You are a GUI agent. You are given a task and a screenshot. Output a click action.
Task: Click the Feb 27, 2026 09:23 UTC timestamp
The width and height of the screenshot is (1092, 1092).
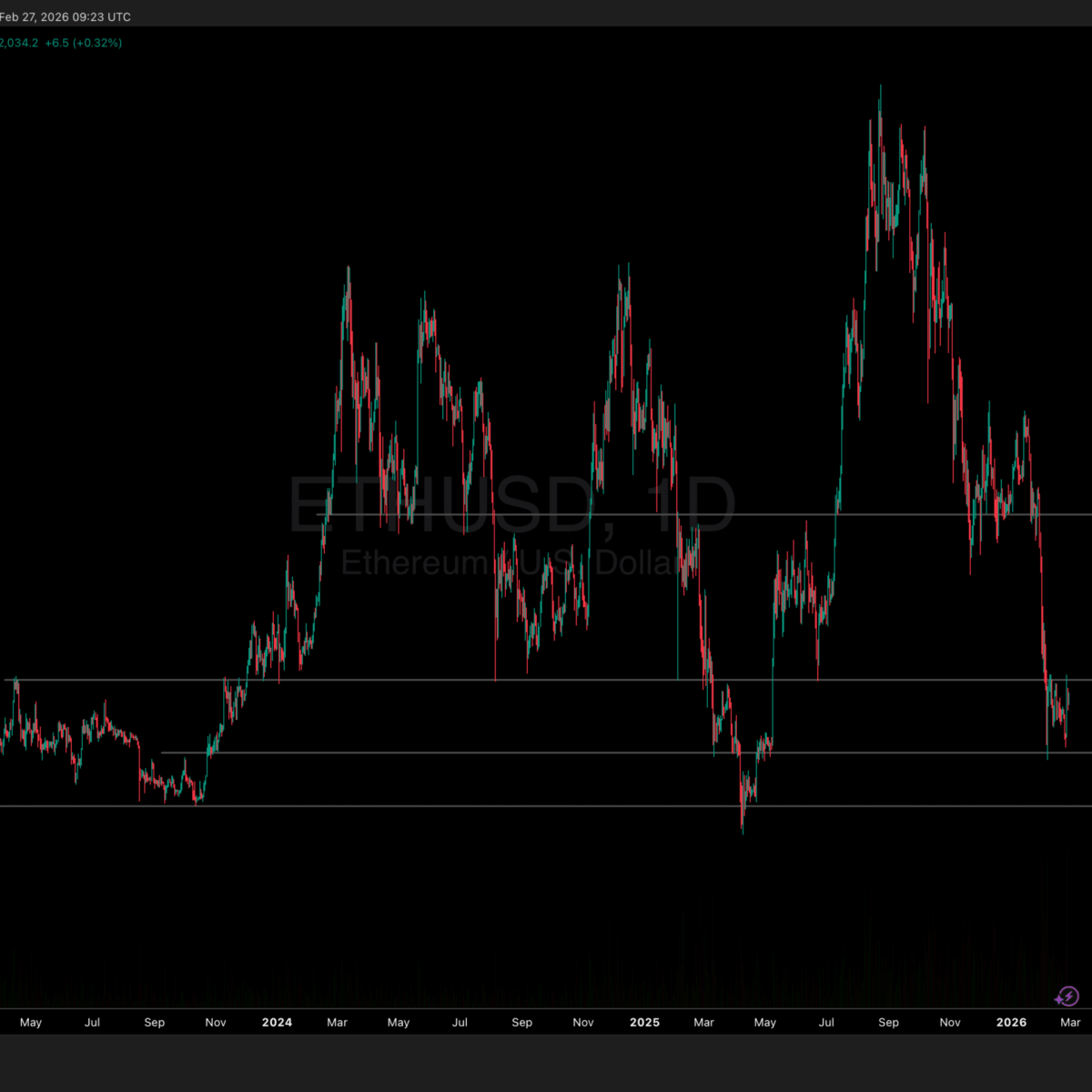[66, 17]
